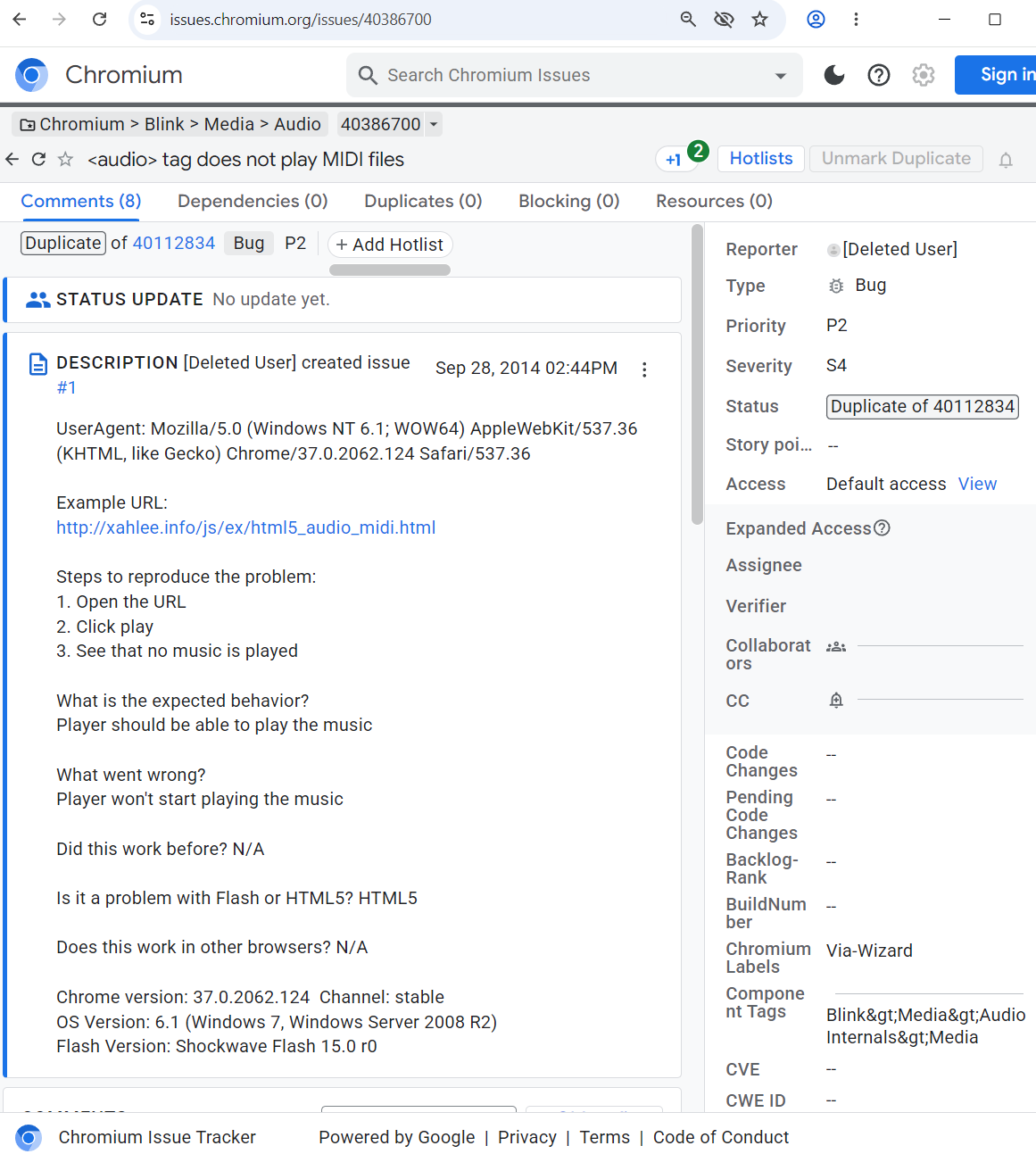This screenshot has width=1036, height=1154.
Task: Switch to Duplicates (0) tab
Action: click(x=423, y=201)
